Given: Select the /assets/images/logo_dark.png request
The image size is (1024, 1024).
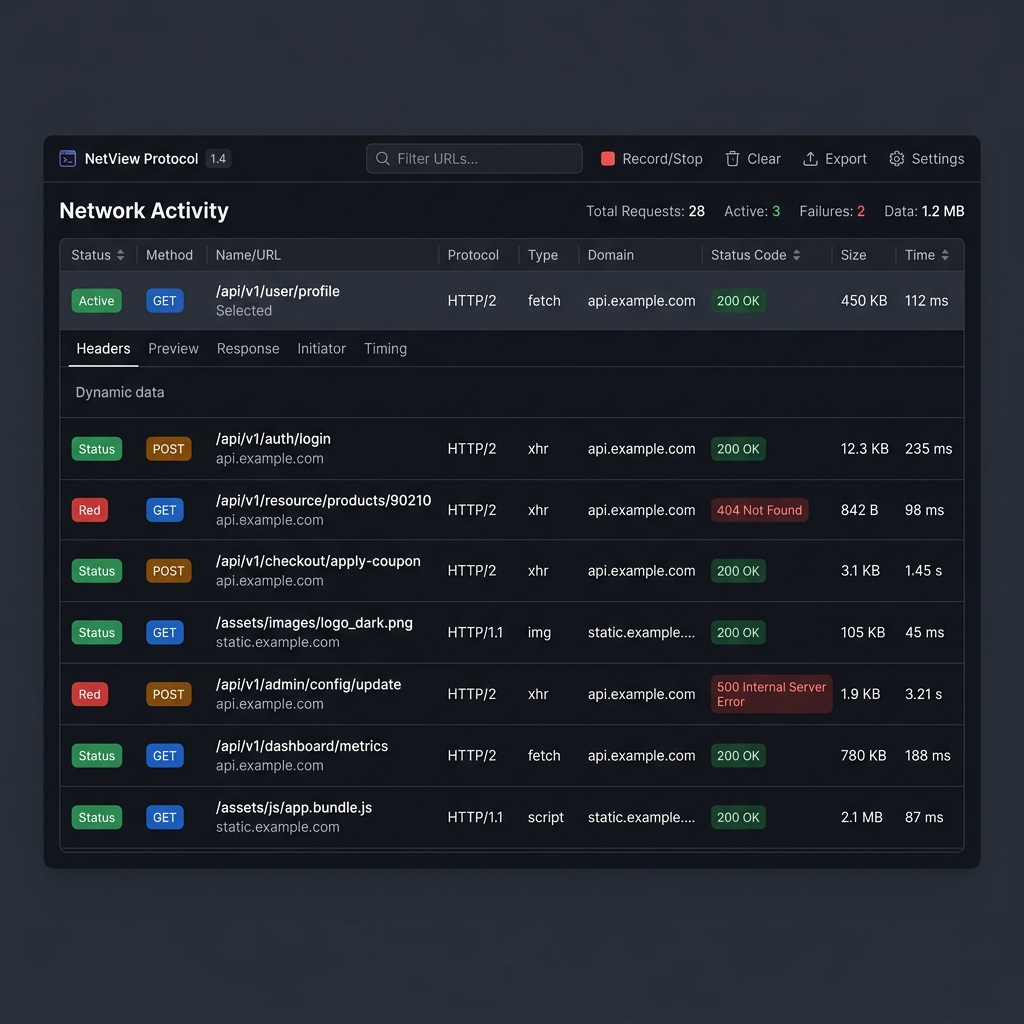Looking at the screenshot, I should point(512,632).
